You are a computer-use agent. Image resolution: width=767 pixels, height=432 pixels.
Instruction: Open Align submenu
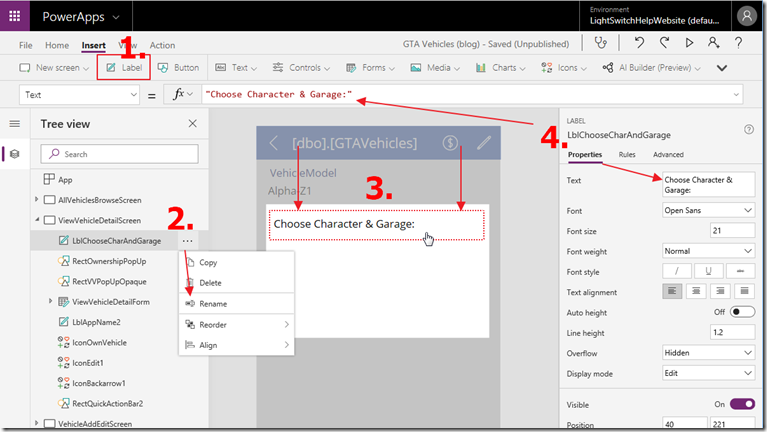[x=236, y=345]
